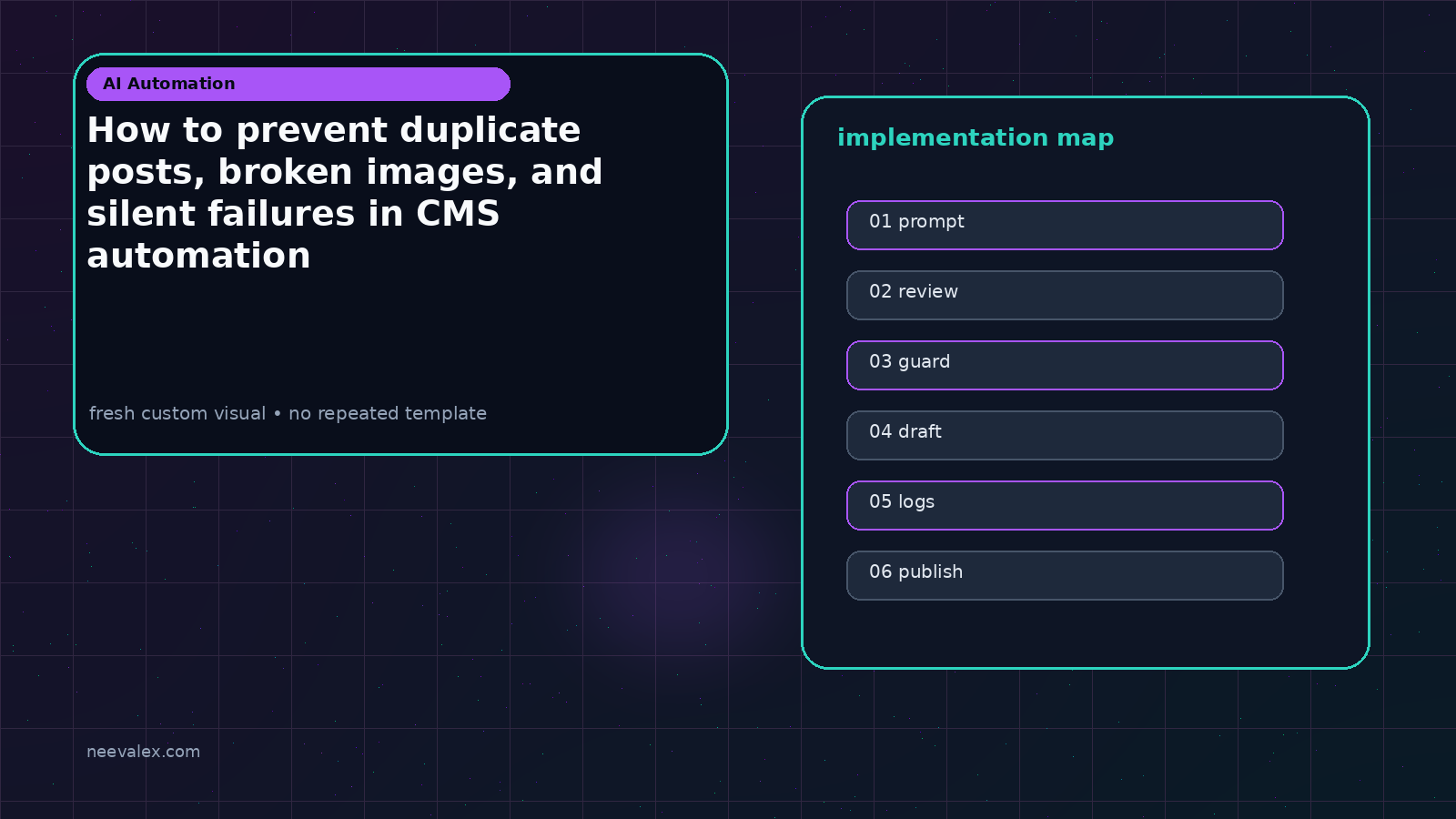Image resolution: width=1456 pixels, height=819 pixels.
Task: Click the neevalex.com site text
Action: coord(143,752)
